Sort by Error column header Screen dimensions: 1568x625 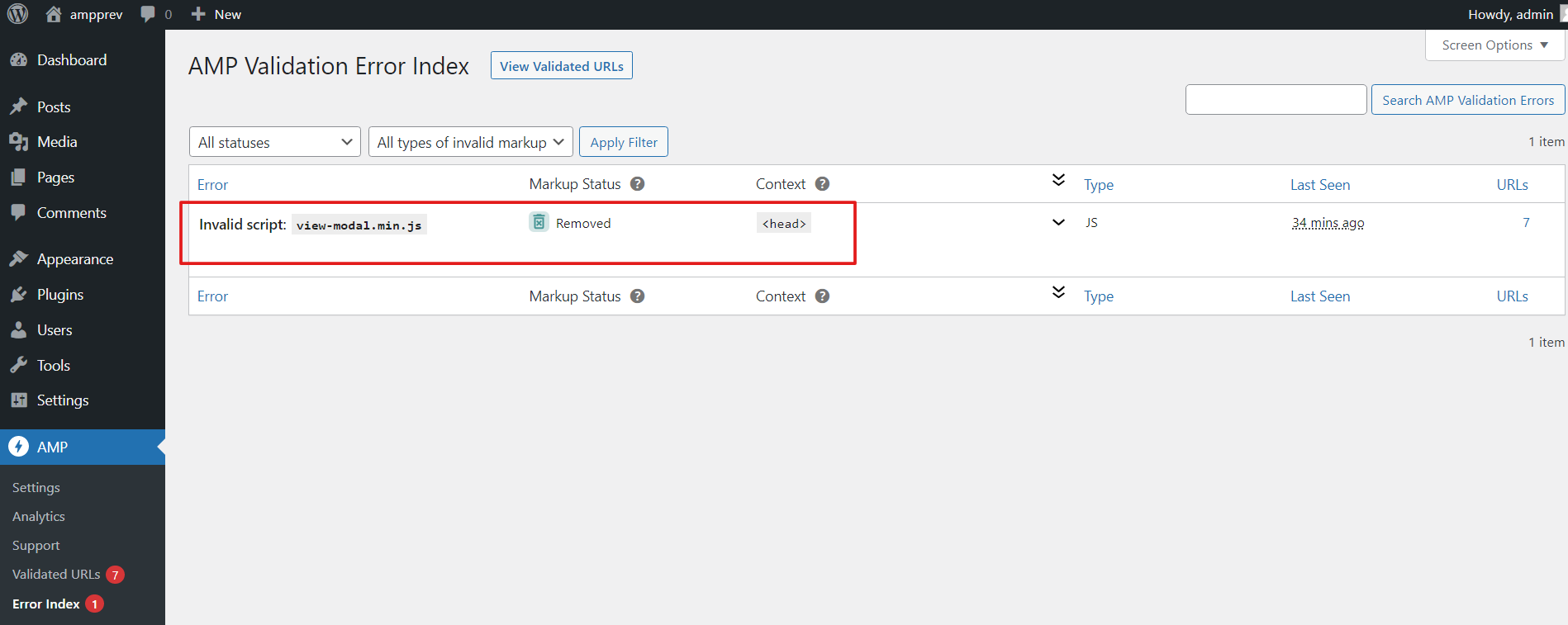212,185
